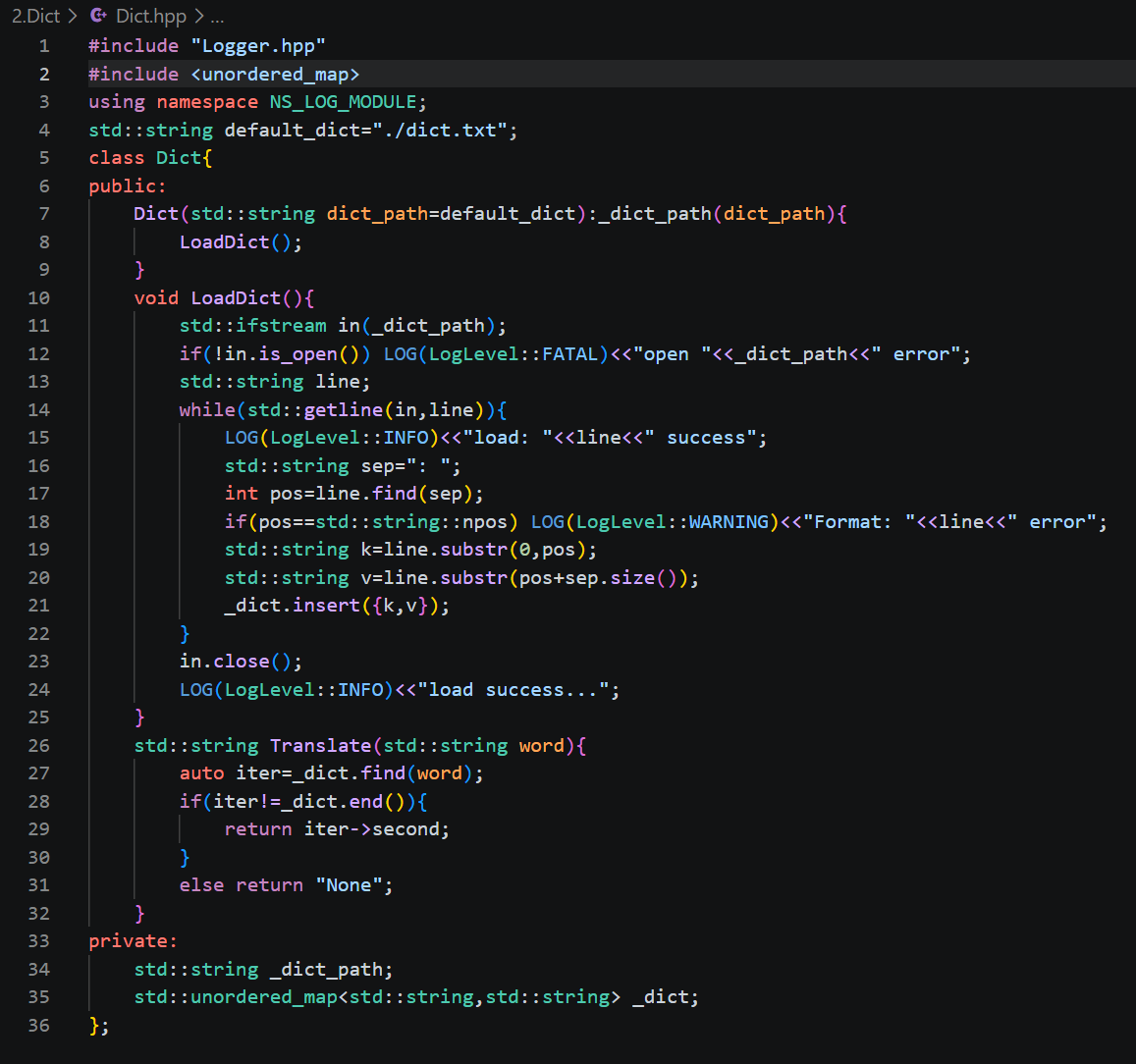Click class name Dict on line 5

[x=179, y=158]
